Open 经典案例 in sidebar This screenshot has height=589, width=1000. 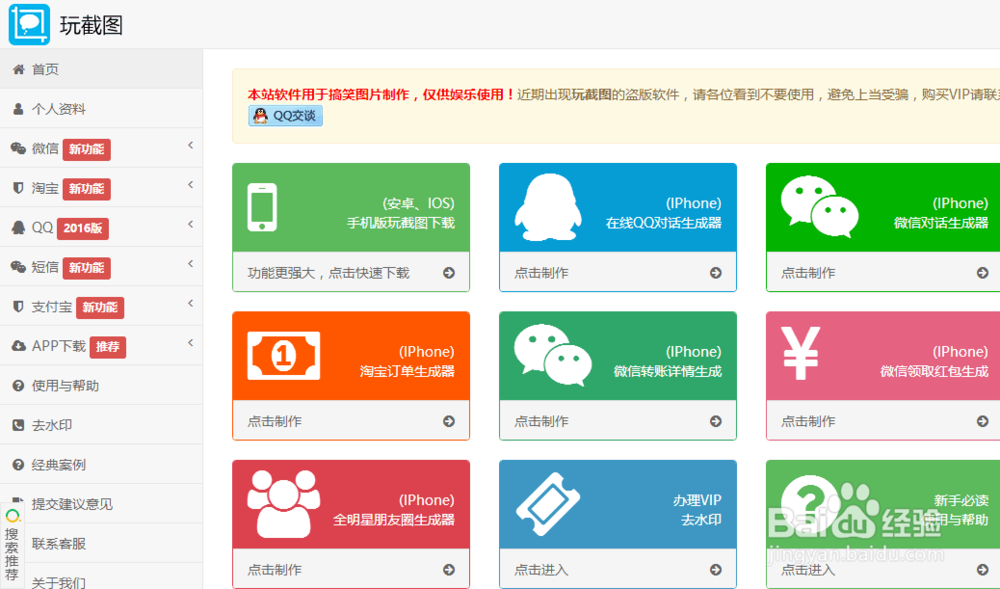tap(101, 465)
